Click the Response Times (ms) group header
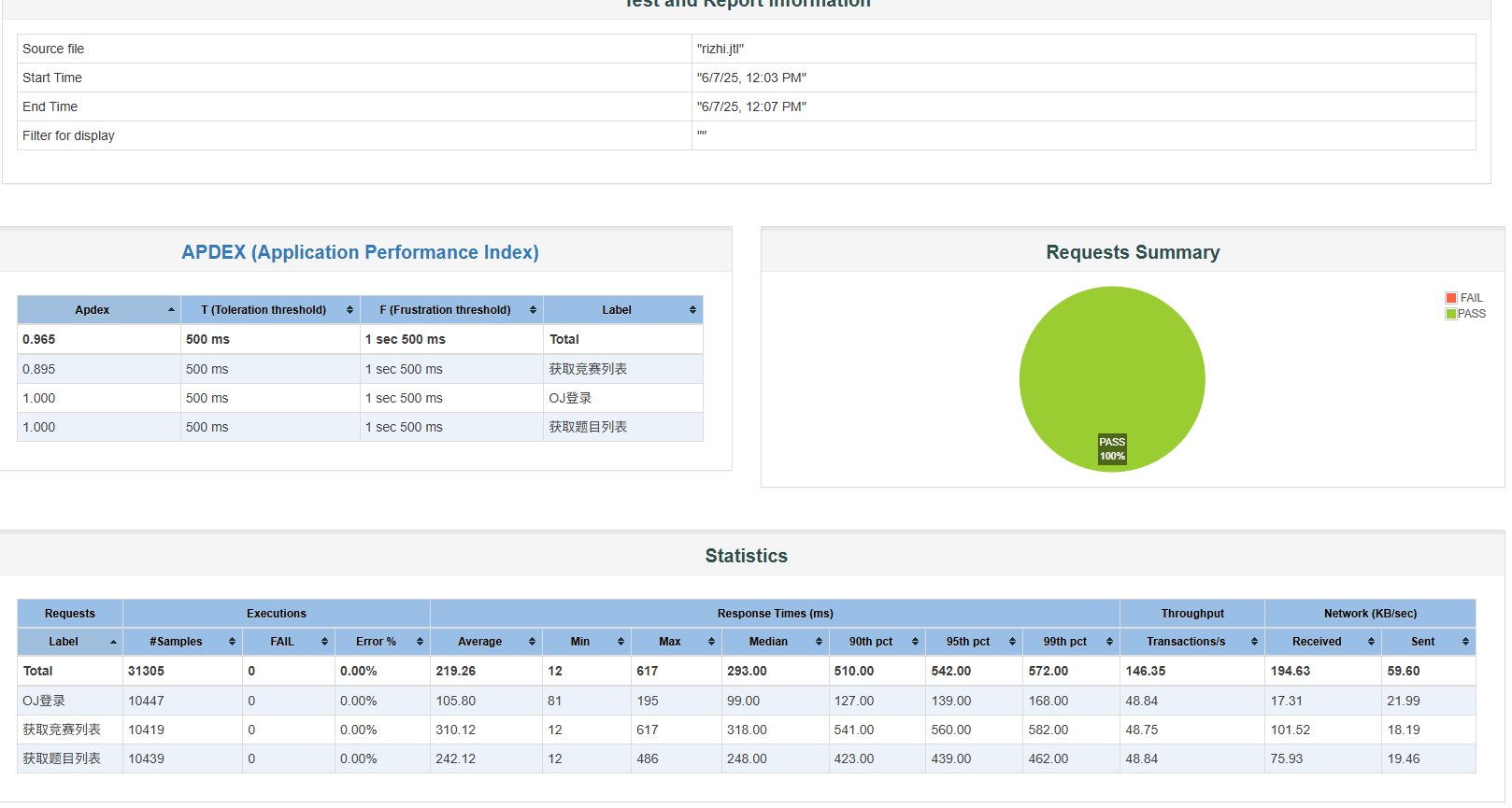 775,614
